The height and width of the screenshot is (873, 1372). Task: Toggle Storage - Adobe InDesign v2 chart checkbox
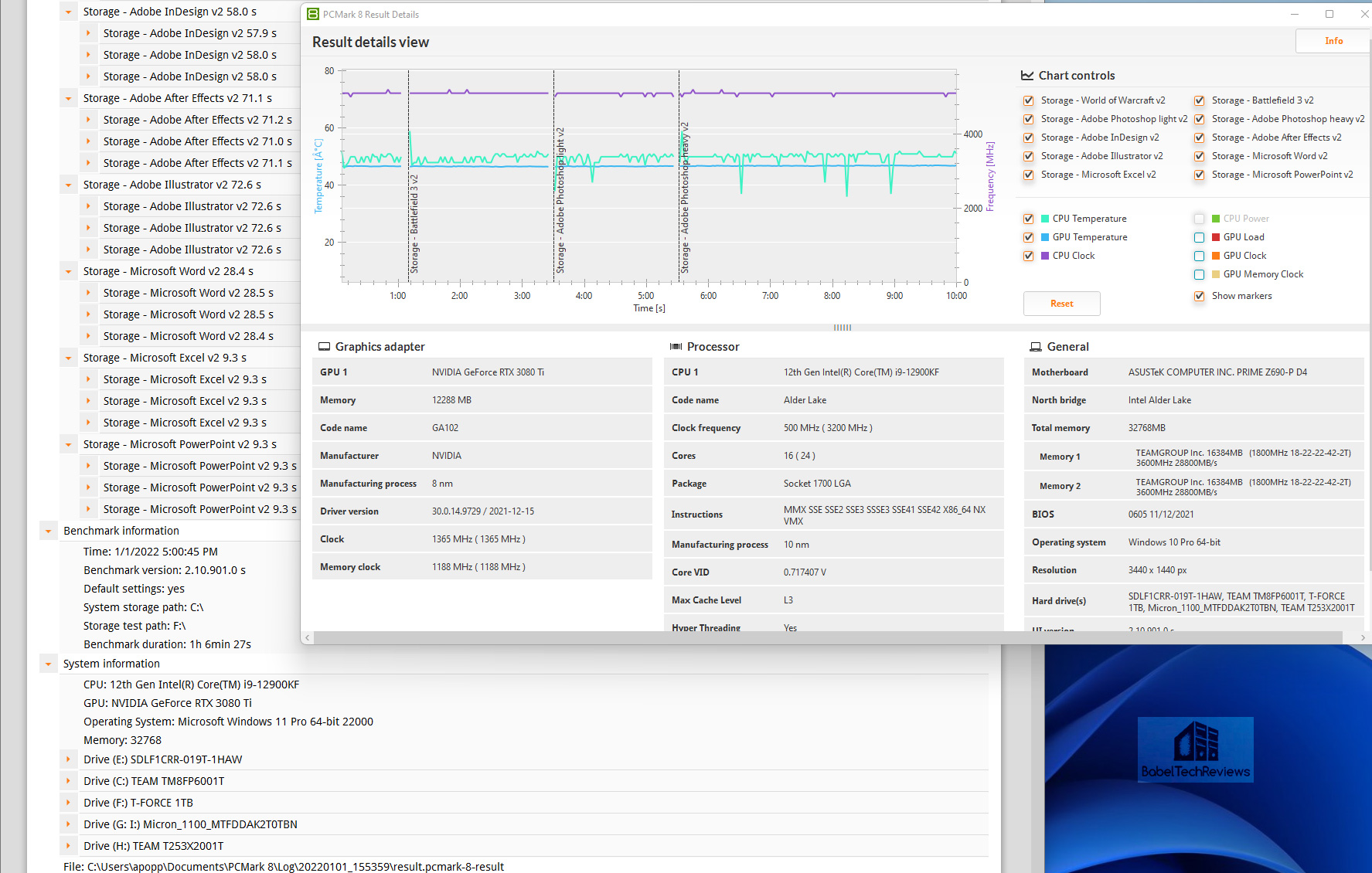click(x=1028, y=138)
